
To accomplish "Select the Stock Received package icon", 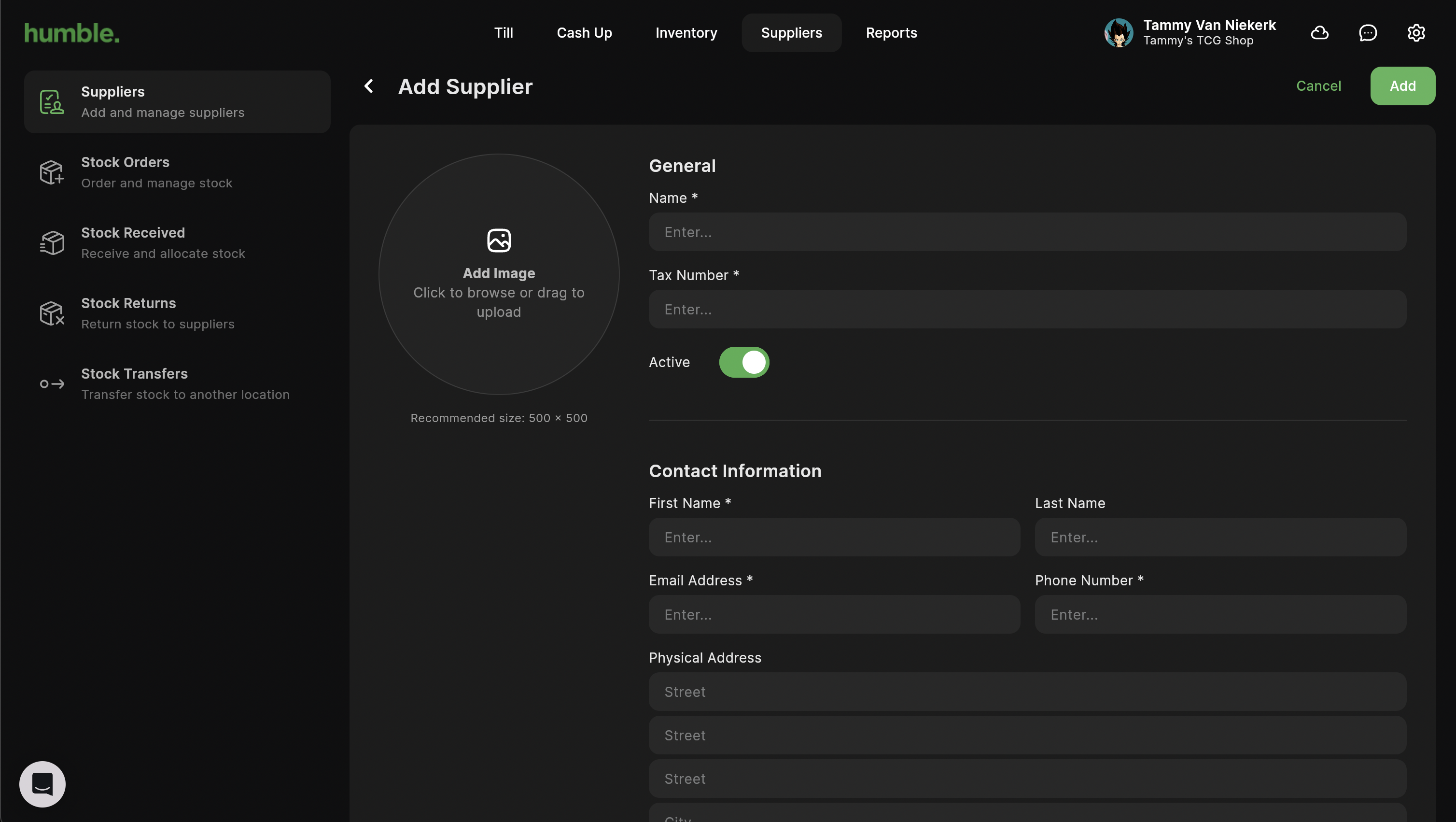I will pos(52,243).
